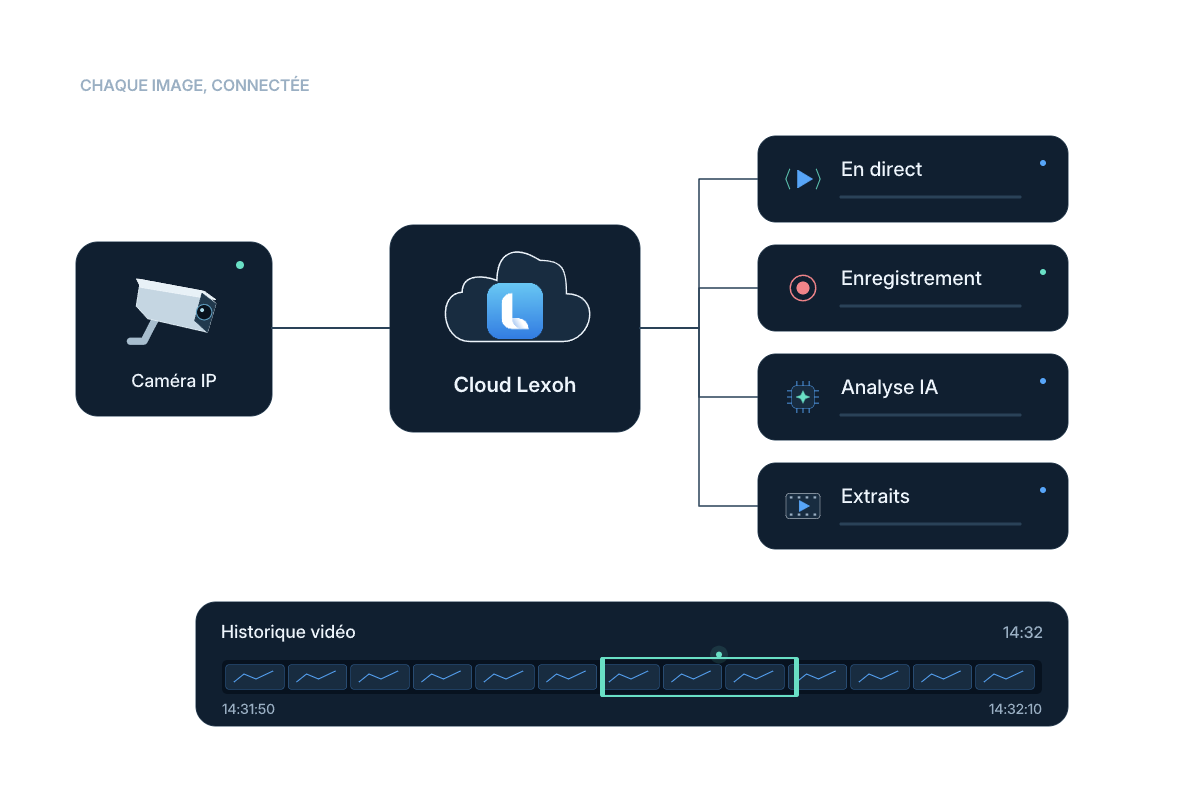1200x800 pixels.
Task: Select the last thumbnail in the video timeline
Action: tap(1005, 677)
